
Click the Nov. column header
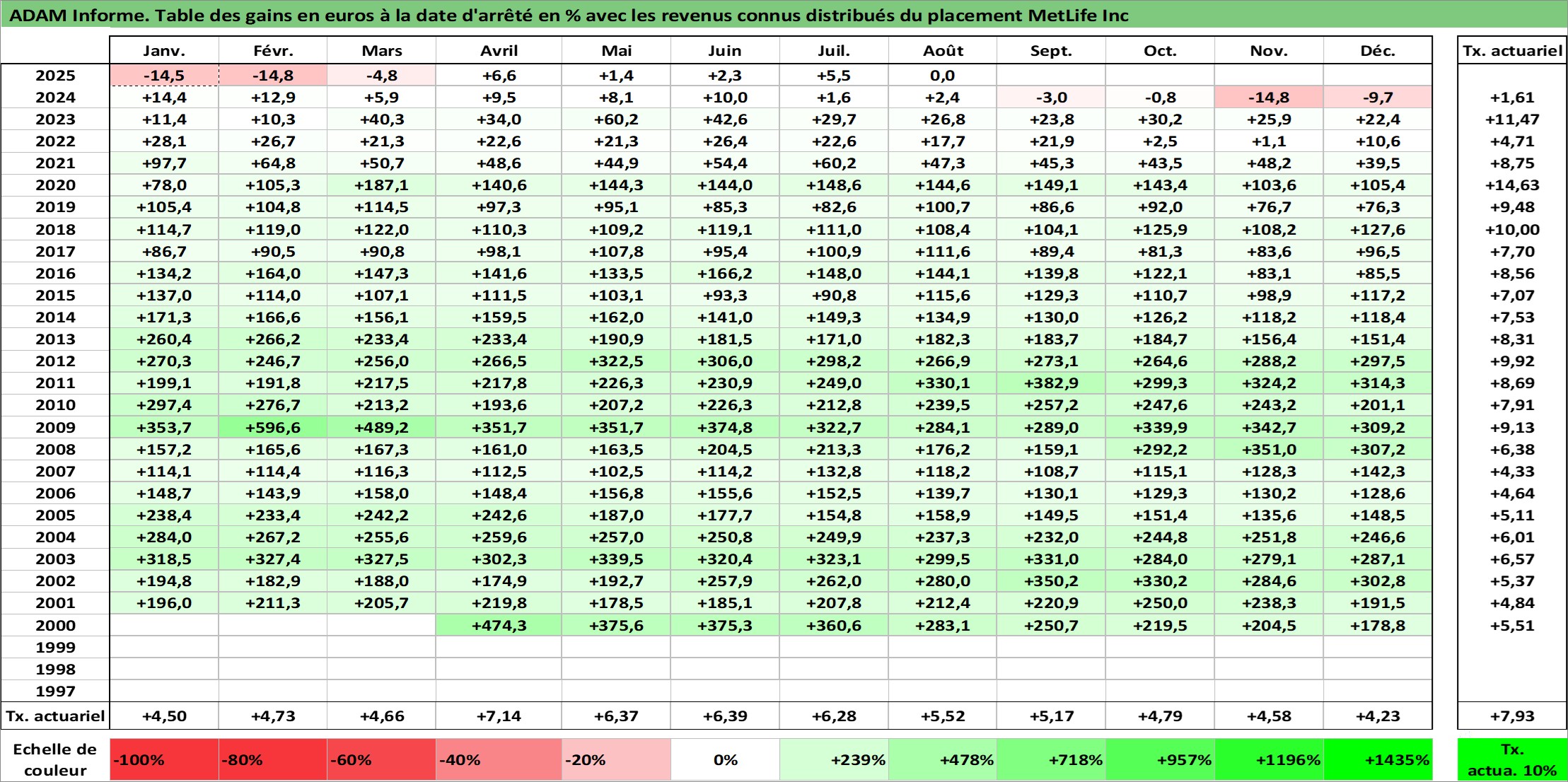point(1269,51)
